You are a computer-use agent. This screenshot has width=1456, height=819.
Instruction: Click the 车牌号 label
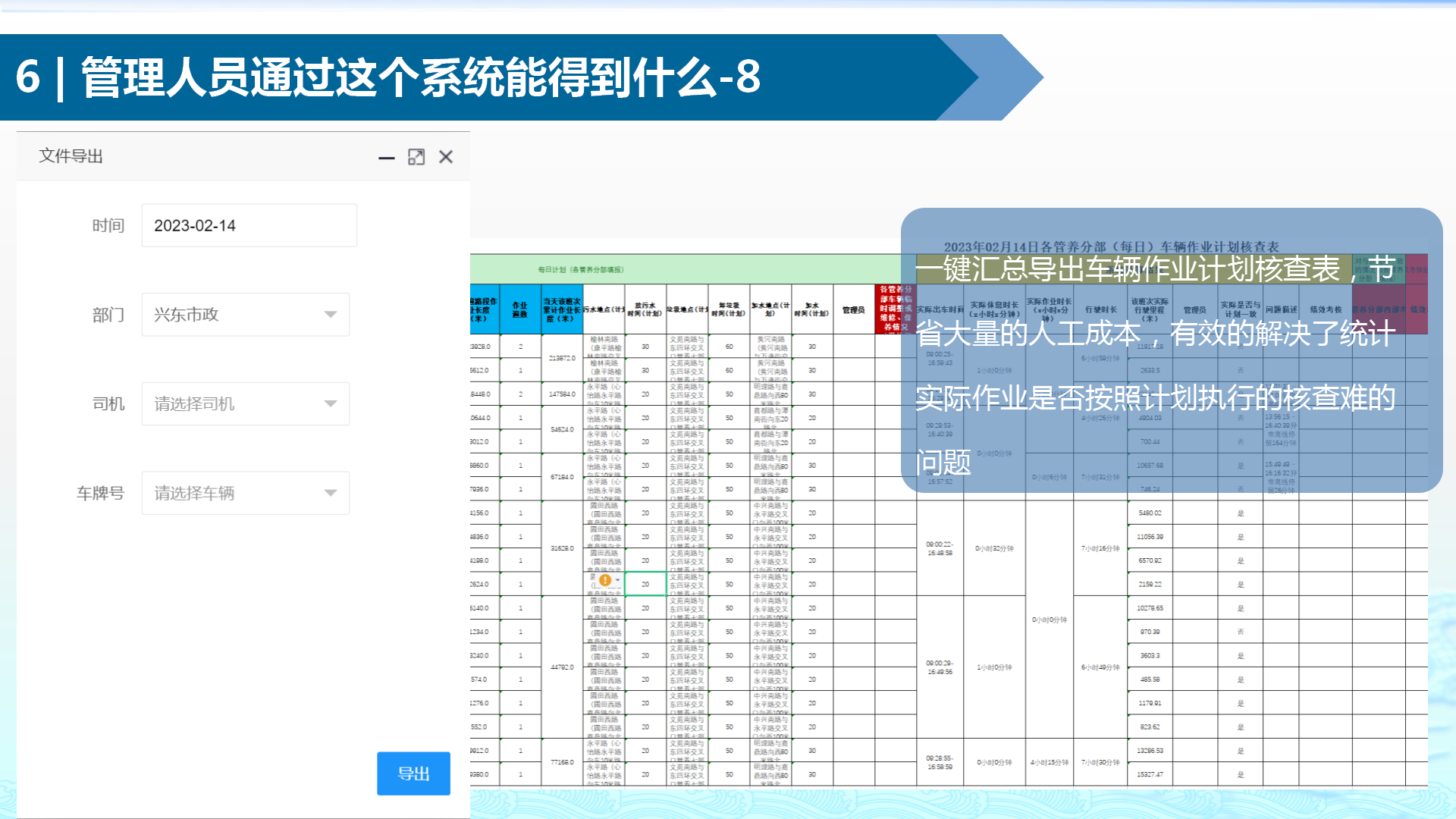(101, 494)
